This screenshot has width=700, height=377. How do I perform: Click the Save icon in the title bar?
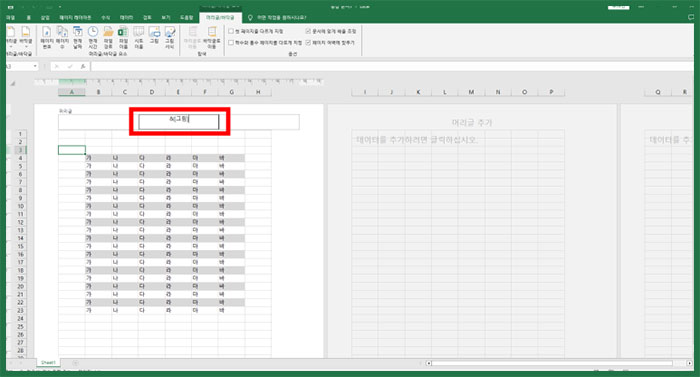coord(11,7)
